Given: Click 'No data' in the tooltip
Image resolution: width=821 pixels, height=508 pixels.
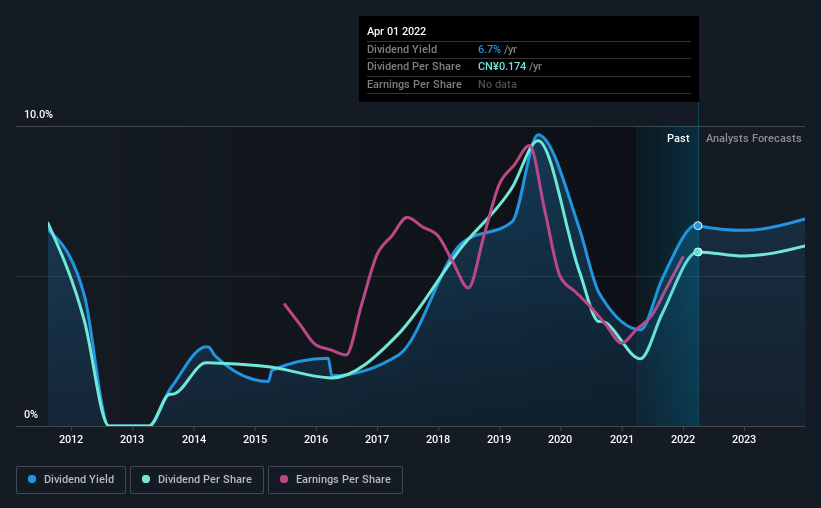Looking at the screenshot, I should (x=497, y=84).
